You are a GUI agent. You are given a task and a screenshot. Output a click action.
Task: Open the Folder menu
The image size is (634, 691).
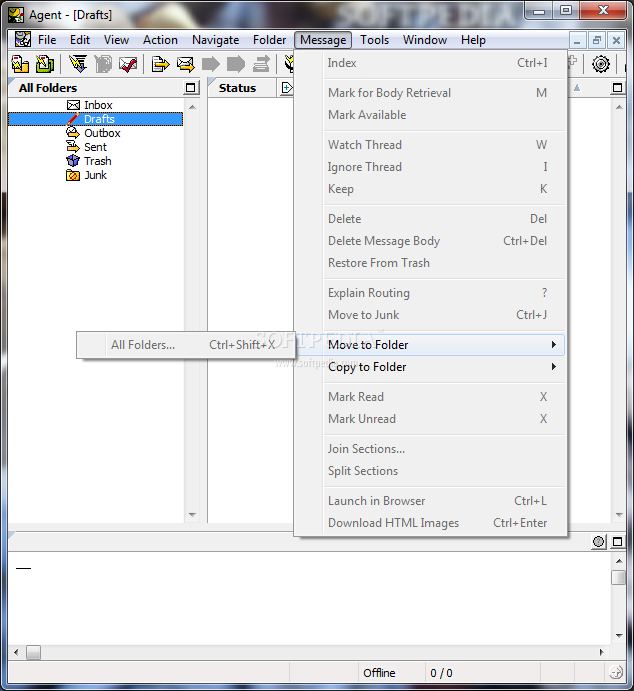pyautogui.click(x=269, y=40)
